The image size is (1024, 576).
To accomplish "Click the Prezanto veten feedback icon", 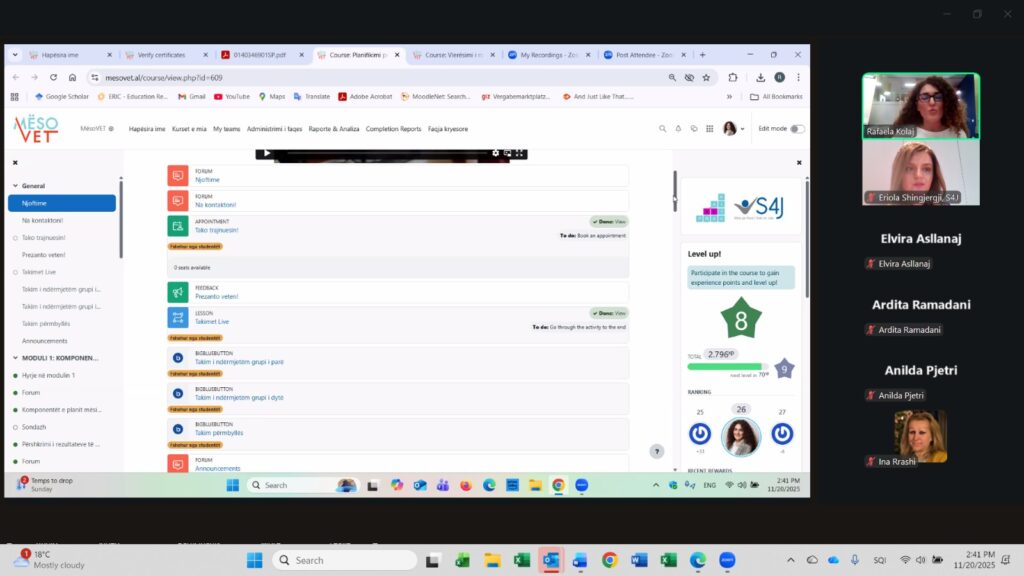I will point(177,292).
